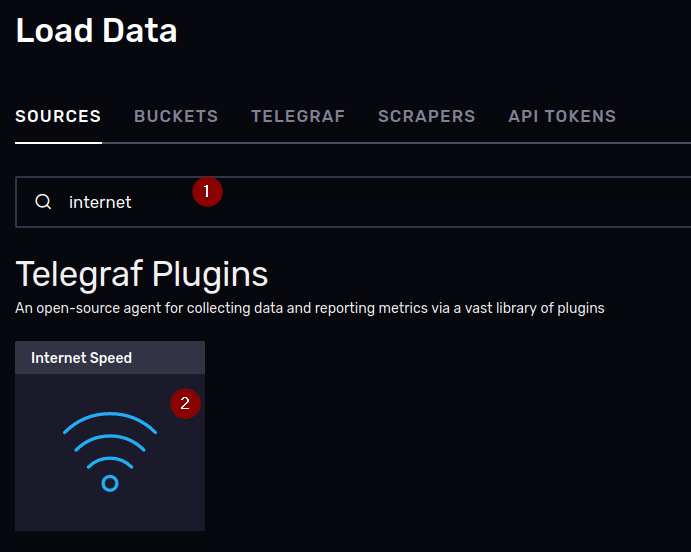Image resolution: width=691 pixels, height=552 pixels.
Task: Go to the Scrapers tab
Action: (427, 116)
